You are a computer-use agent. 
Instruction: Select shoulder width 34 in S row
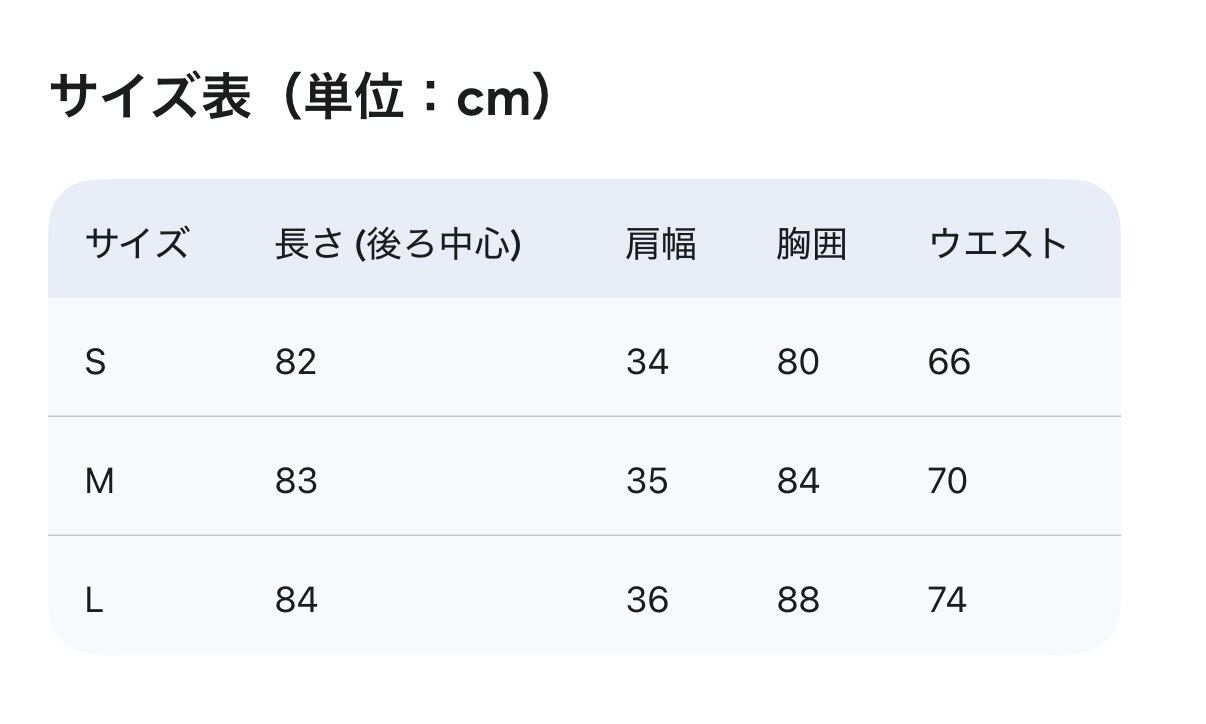(647, 362)
